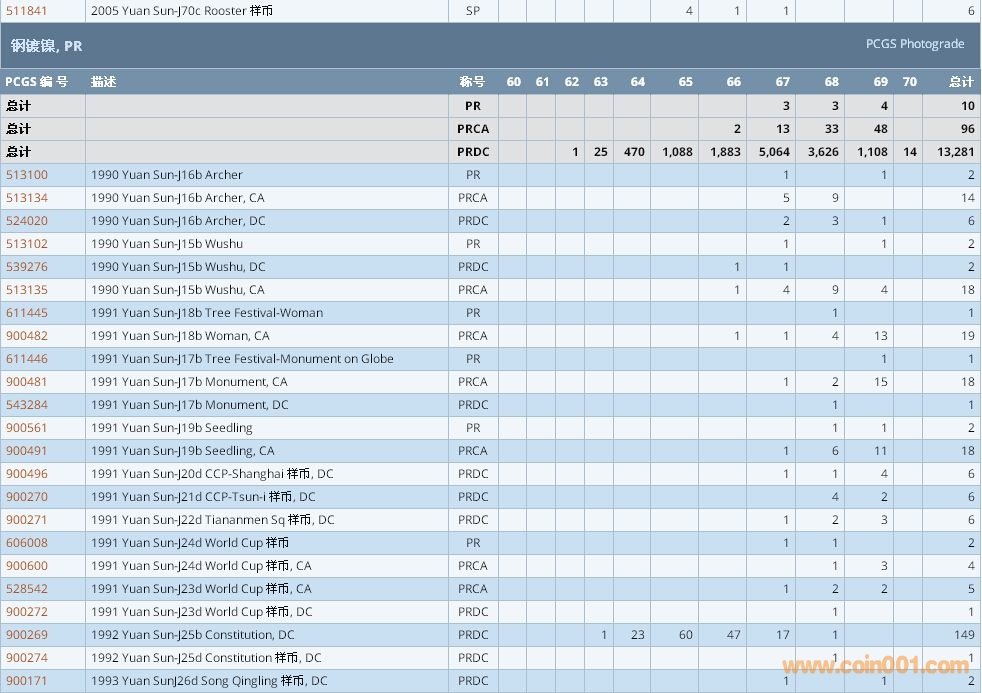Open PCGS number 900171 Song Qingling
982x693 pixels.
coord(27,681)
